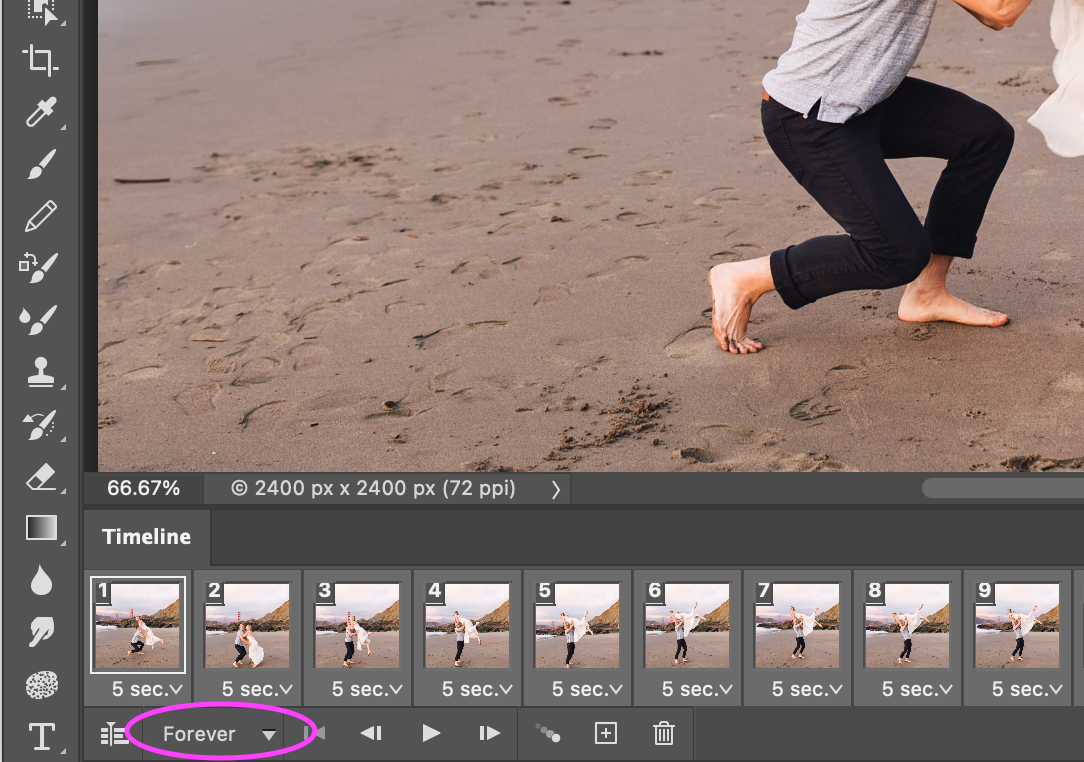
Task: Select the Pencil tool
Action: 40,214
